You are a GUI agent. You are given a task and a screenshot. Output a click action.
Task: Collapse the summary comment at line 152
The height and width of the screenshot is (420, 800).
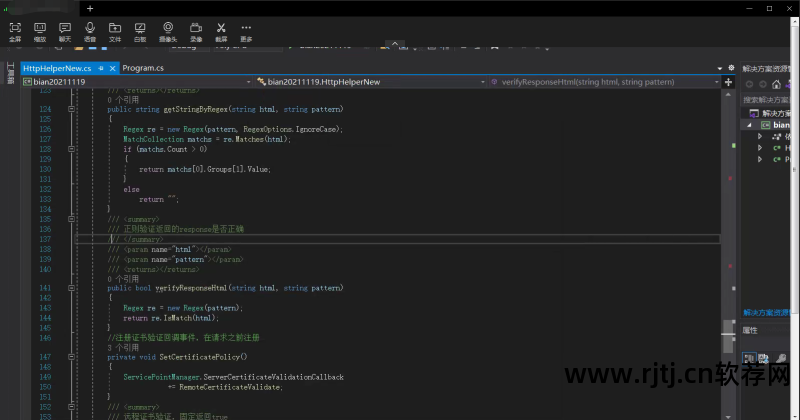(x=71, y=407)
